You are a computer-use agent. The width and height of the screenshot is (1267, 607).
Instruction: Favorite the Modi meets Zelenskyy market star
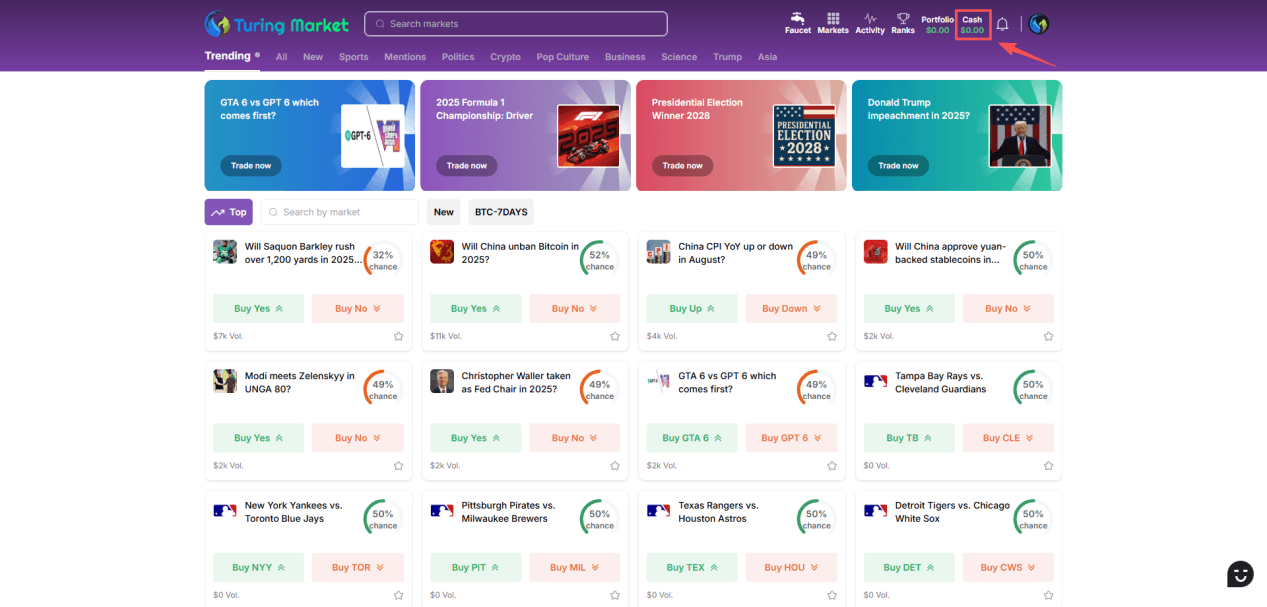point(398,466)
